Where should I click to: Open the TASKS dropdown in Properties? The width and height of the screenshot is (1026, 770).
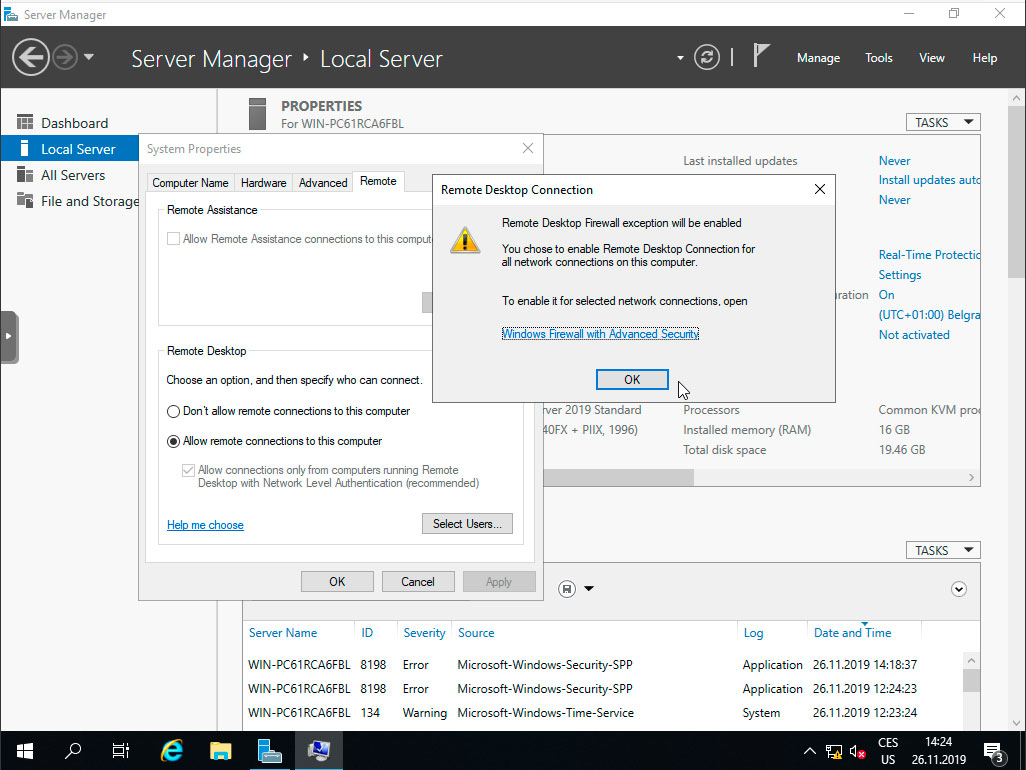941,121
